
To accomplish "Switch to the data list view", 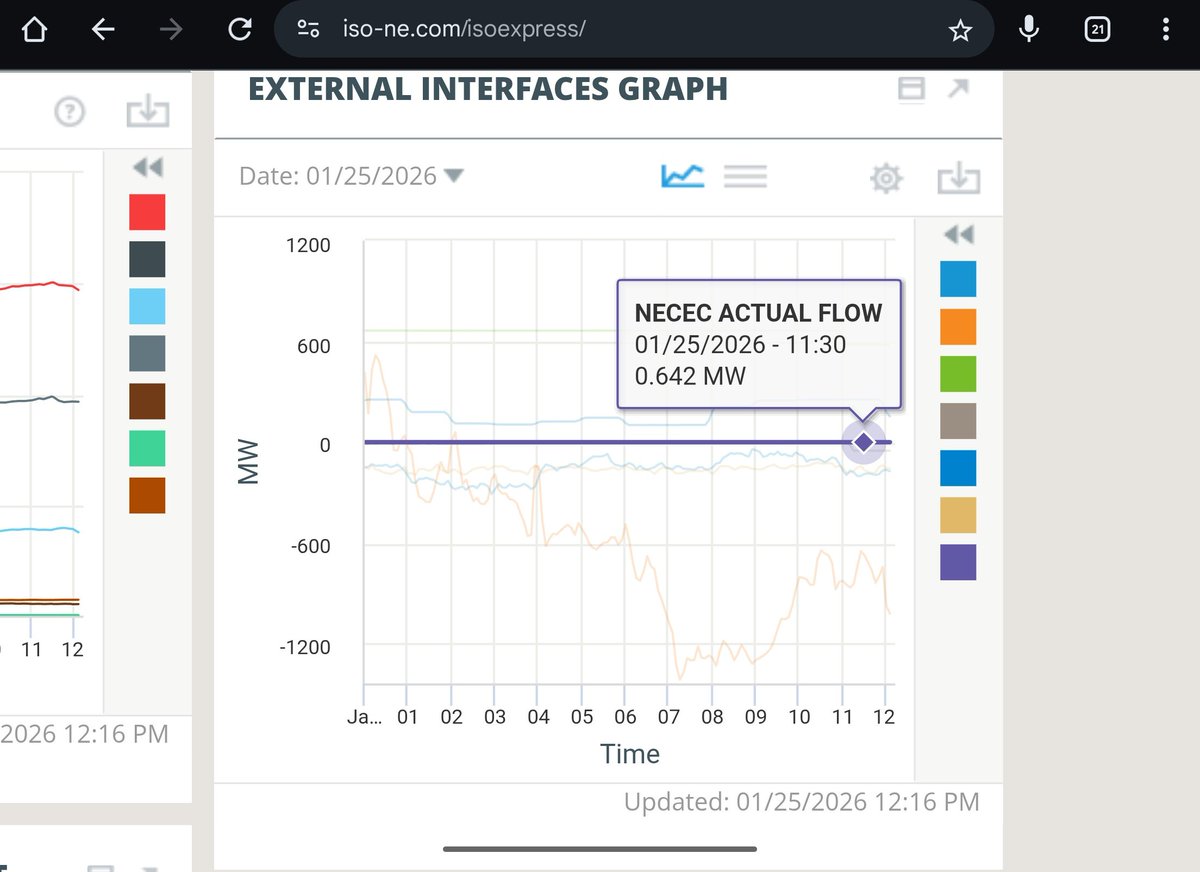I will click(x=745, y=175).
